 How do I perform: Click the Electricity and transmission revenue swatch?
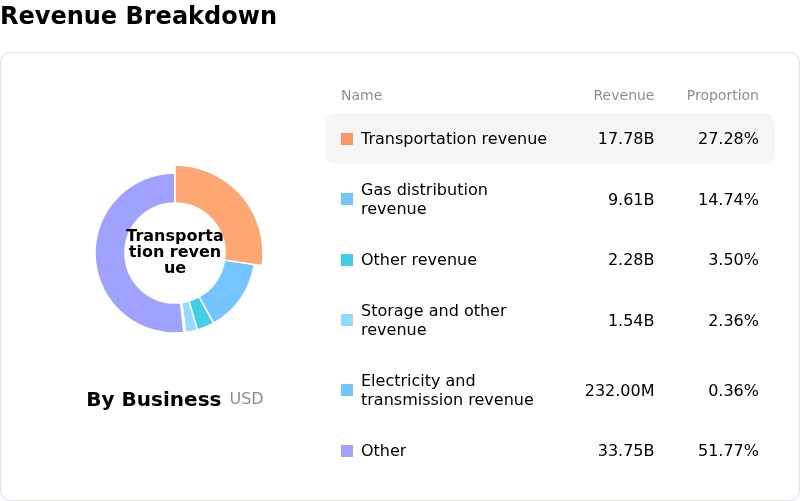coord(347,390)
